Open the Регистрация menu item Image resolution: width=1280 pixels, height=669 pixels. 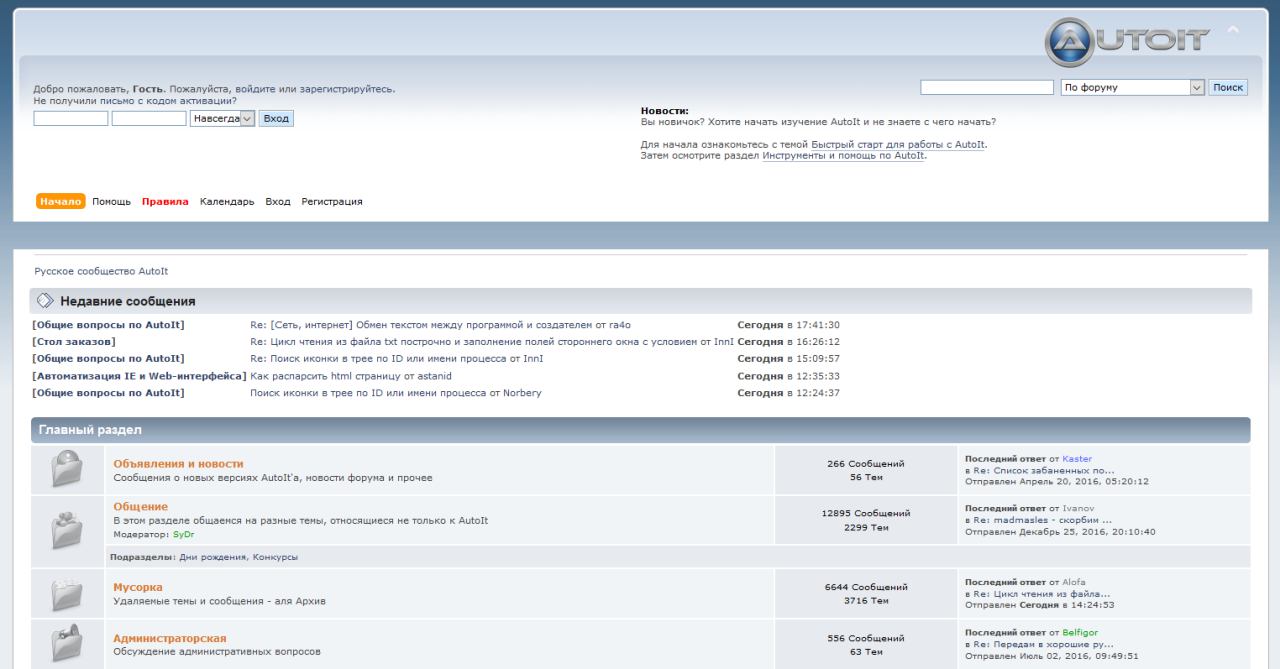click(x=332, y=202)
